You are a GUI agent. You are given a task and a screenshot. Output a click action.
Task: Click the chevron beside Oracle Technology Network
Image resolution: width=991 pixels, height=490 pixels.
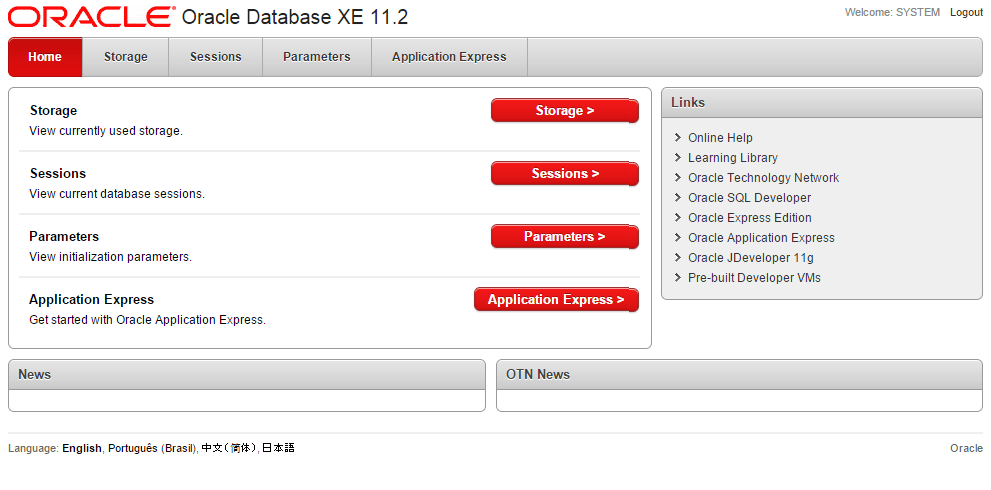[678, 178]
